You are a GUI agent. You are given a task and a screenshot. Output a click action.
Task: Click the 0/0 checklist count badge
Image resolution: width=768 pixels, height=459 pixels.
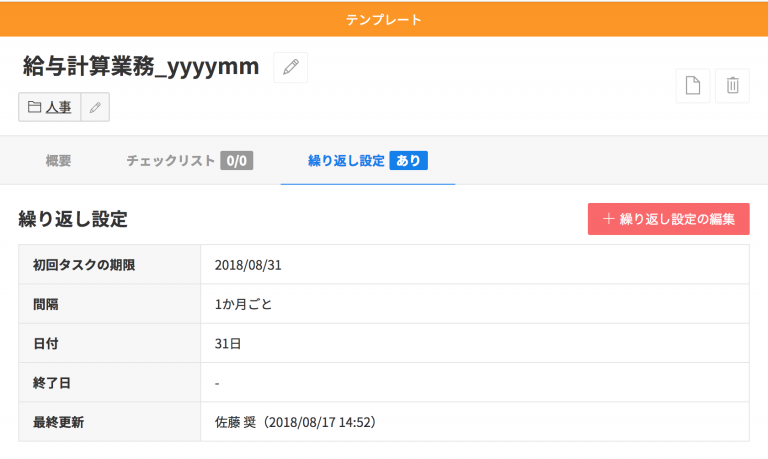tap(237, 161)
